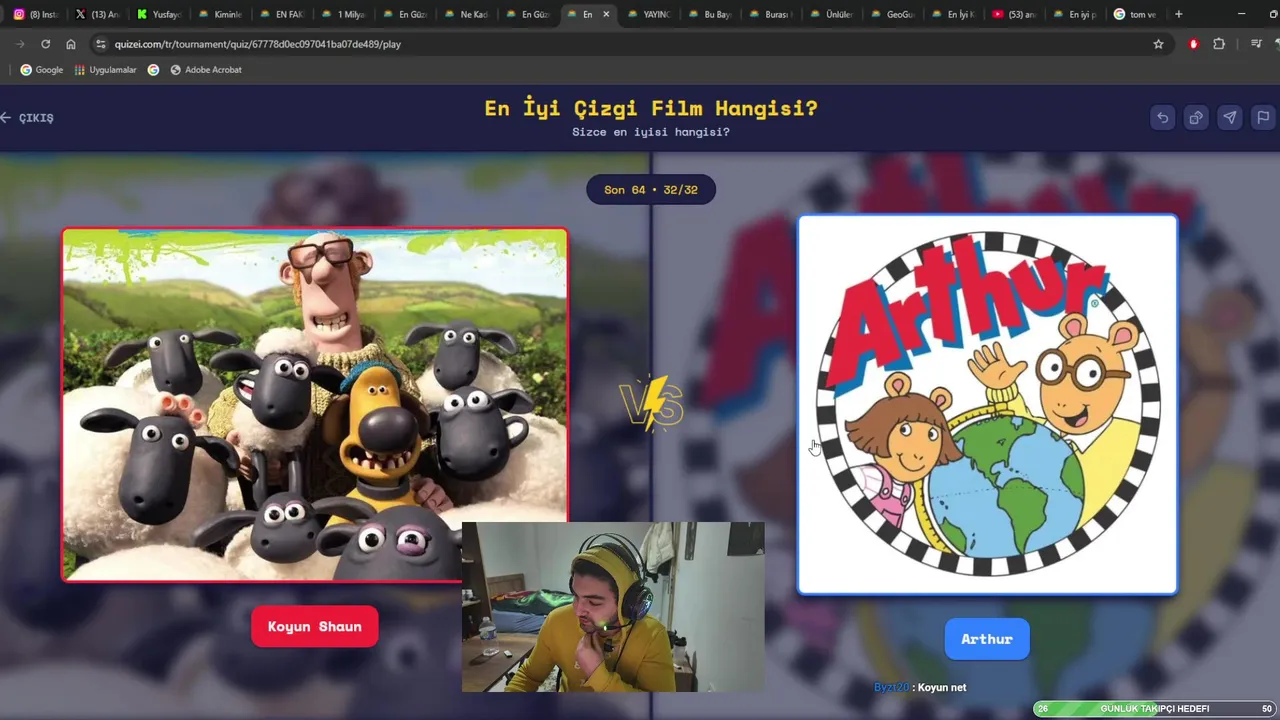The width and height of the screenshot is (1280, 720).
Task: Select the Arthur logo picture card
Action: (987, 405)
